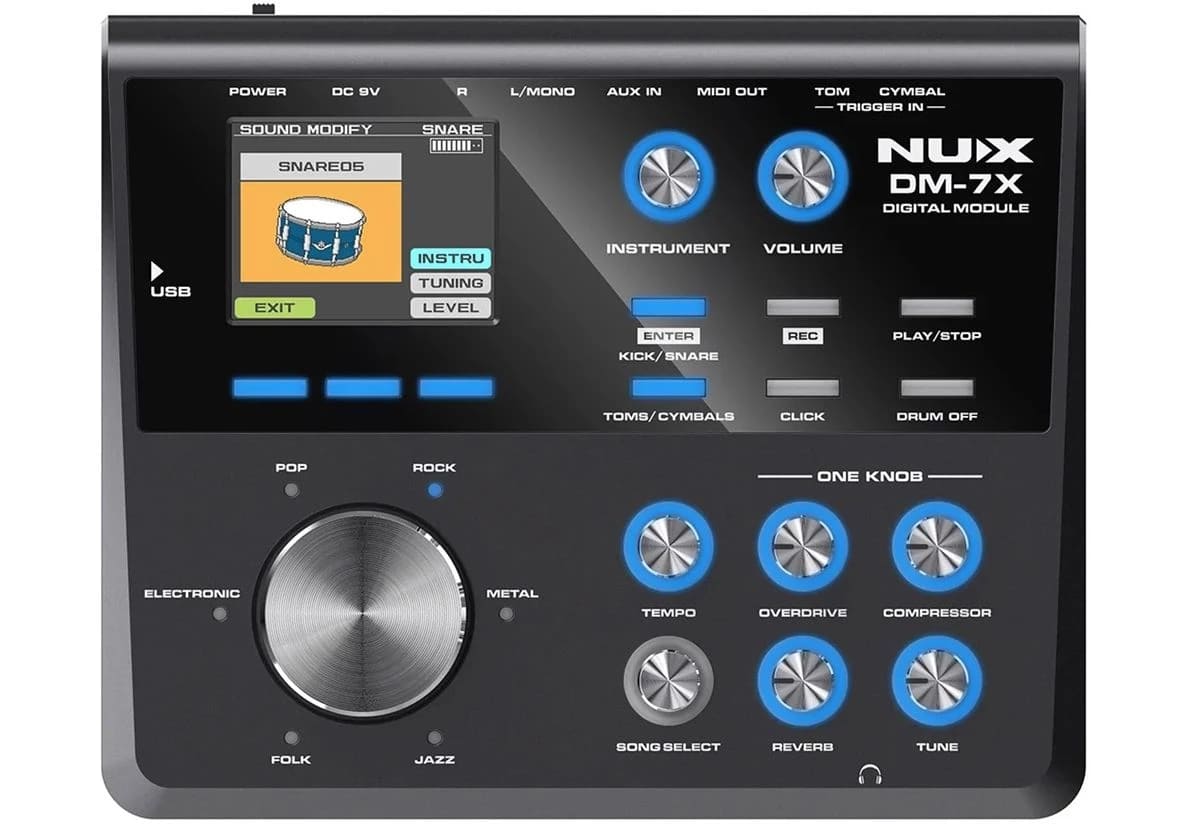Hit the REC button
Viewport: 1185px width, 831px height.
(x=803, y=307)
